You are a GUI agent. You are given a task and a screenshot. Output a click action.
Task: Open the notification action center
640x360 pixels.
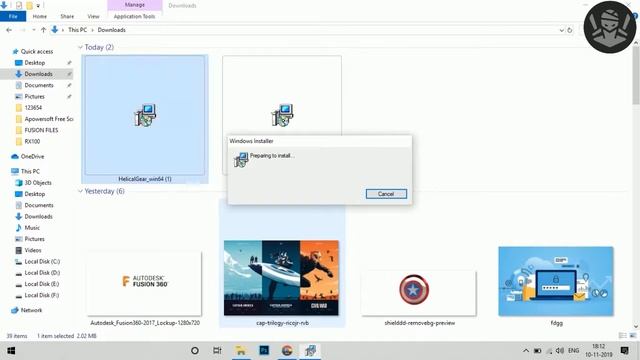pyautogui.click(x=624, y=351)
